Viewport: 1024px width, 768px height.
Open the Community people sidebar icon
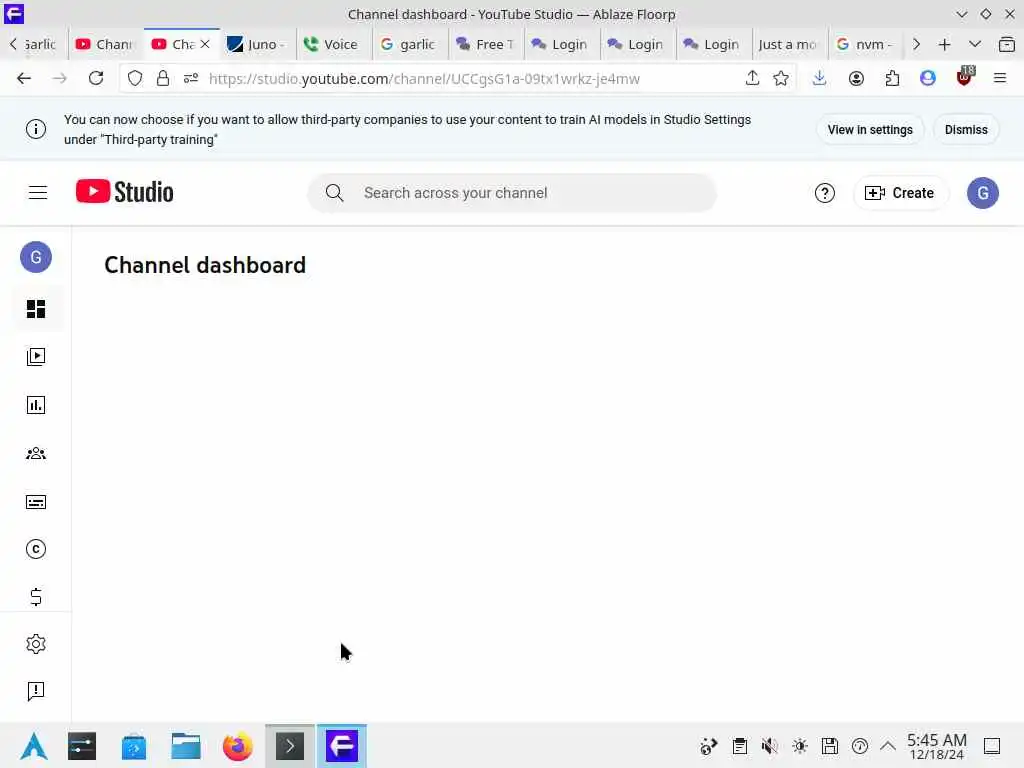pos(36,453)
